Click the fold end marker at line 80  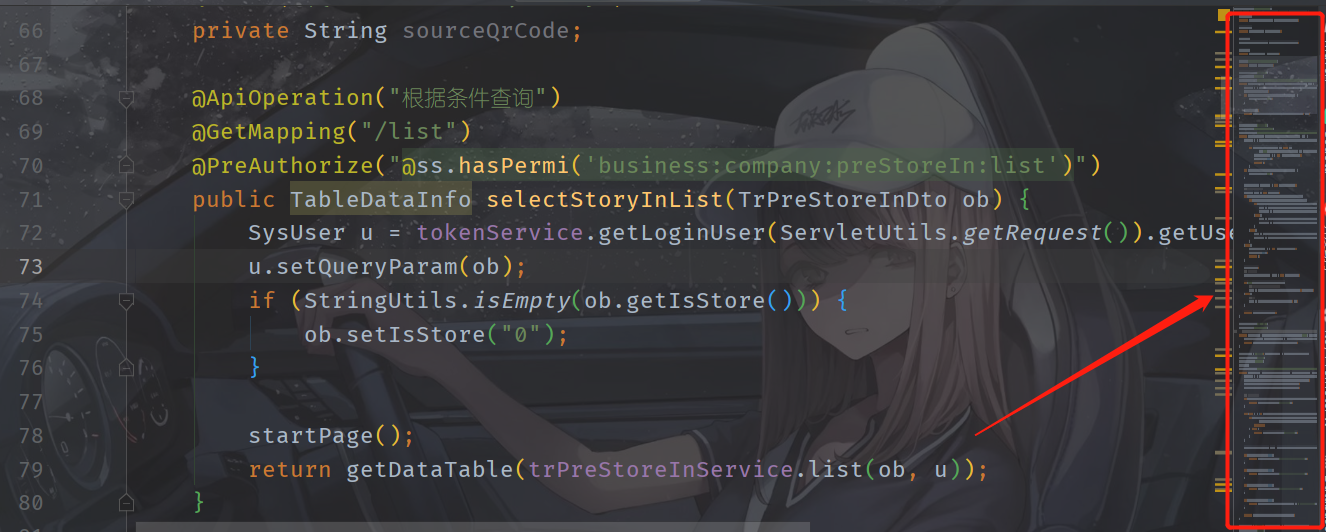point(126,501)
